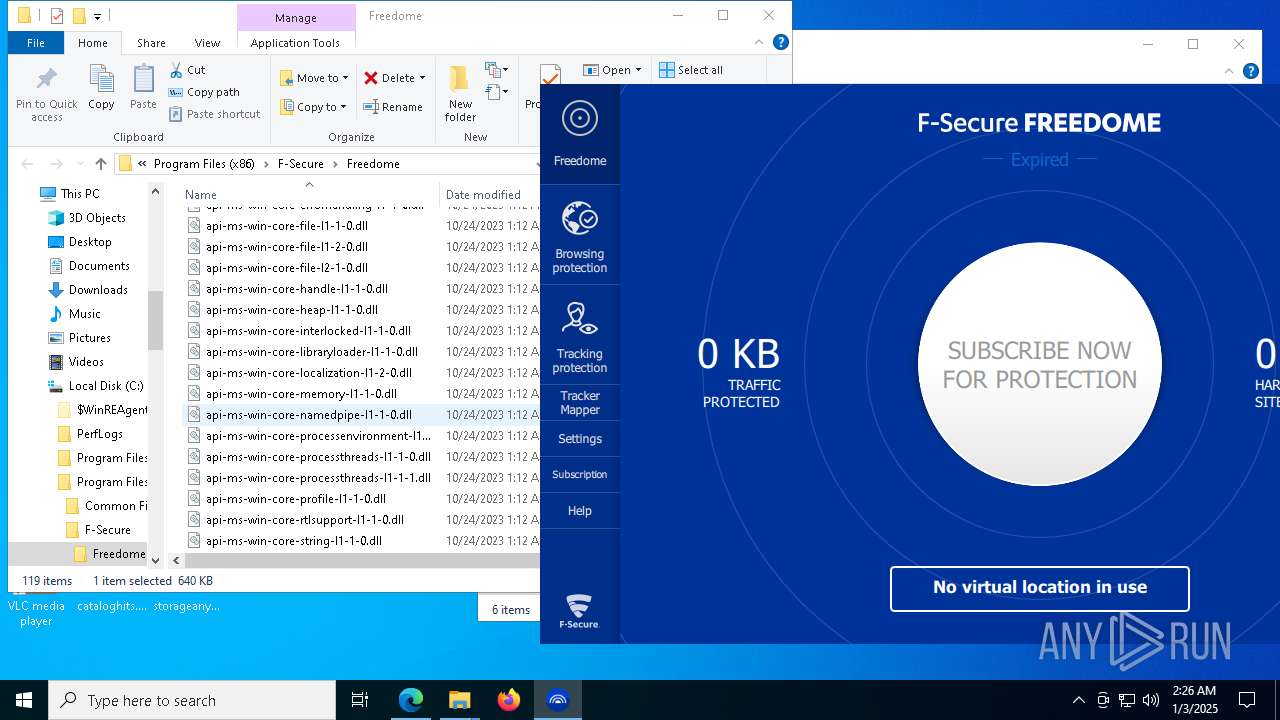
Task: Select Downloads in navigation pane
Action: tap(98, 290)
